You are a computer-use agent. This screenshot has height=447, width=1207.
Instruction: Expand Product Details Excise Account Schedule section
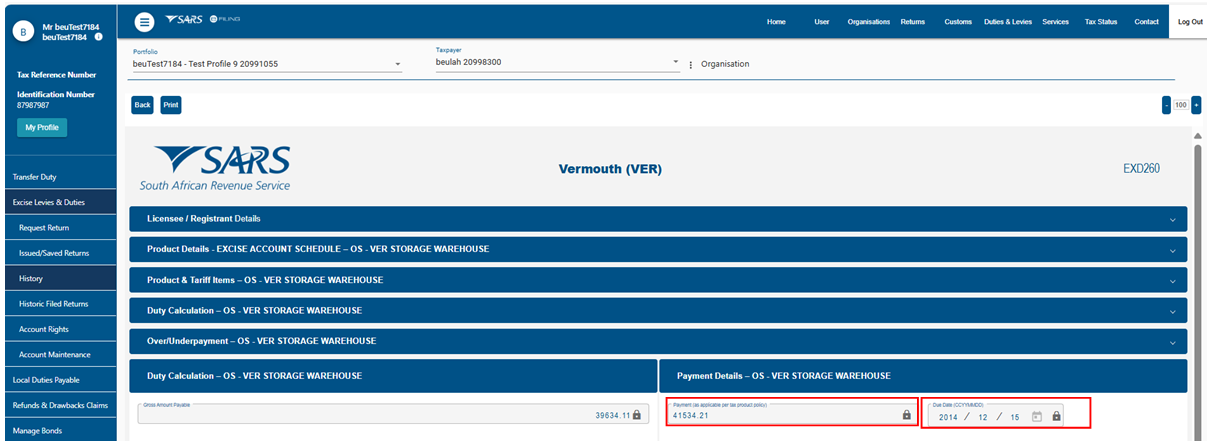coord(658,249)
